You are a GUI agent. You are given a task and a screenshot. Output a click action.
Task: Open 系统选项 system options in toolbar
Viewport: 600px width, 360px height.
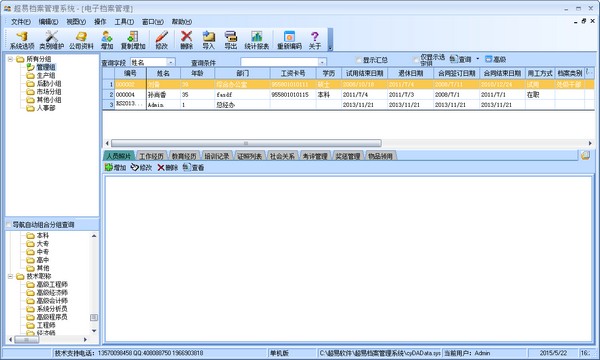[x=22, y=40]
